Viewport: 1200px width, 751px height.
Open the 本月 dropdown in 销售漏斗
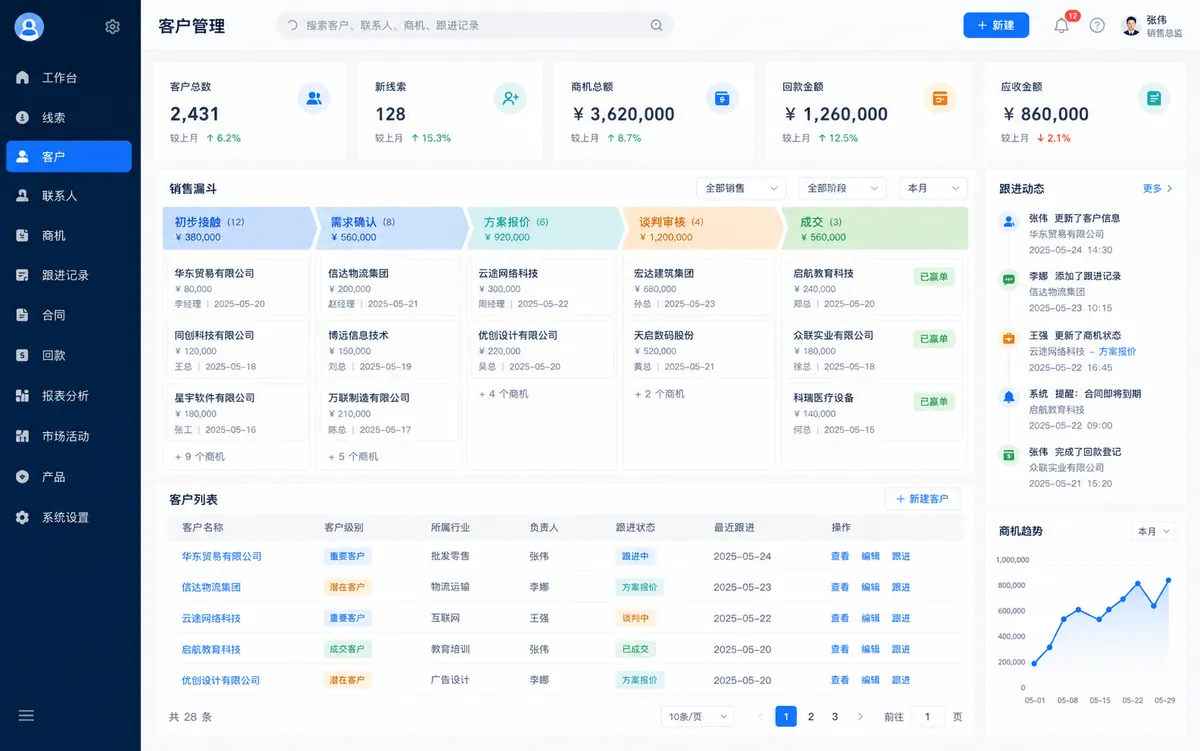point(933,188)
